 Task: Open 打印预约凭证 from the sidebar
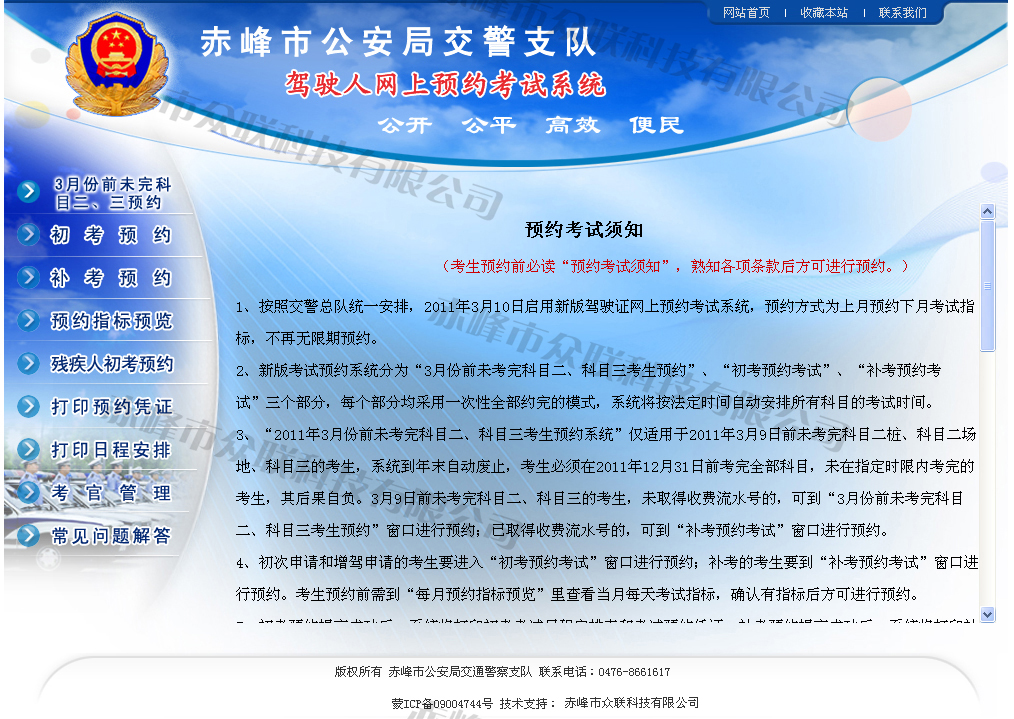point(112,407)
